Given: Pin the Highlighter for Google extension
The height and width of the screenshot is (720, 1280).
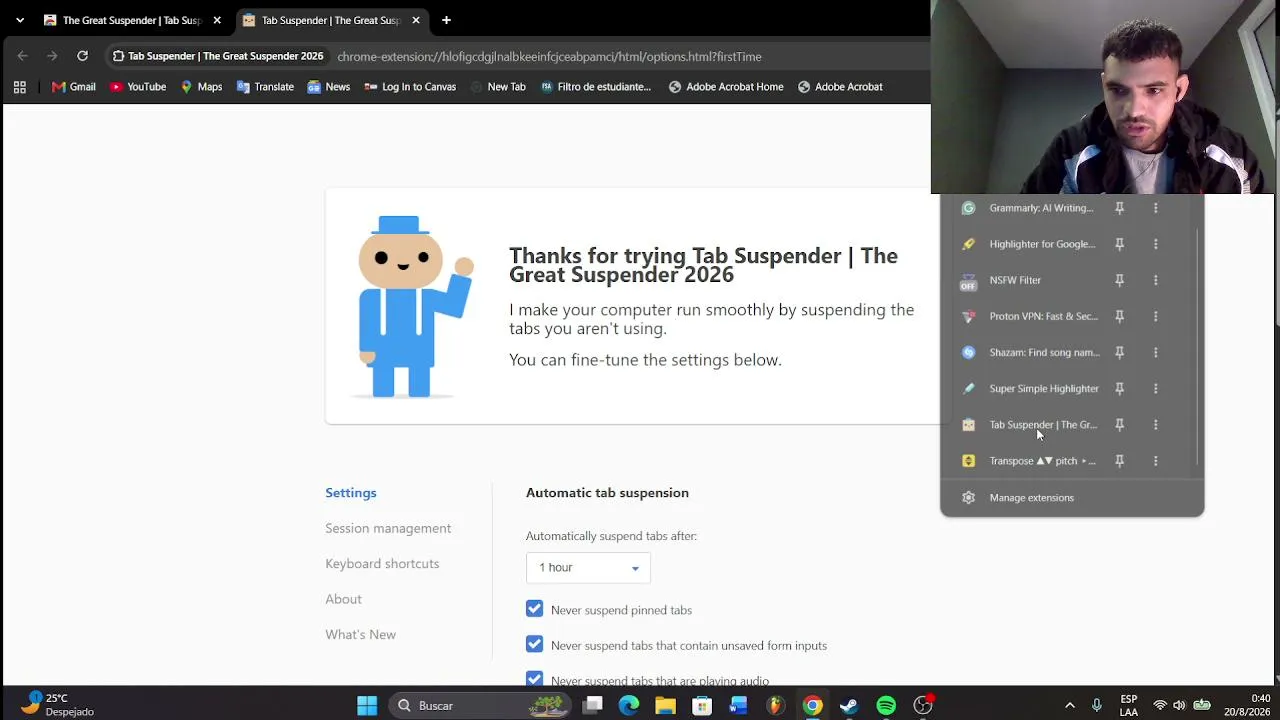Looking at the screenshot, I should 1119,244.
